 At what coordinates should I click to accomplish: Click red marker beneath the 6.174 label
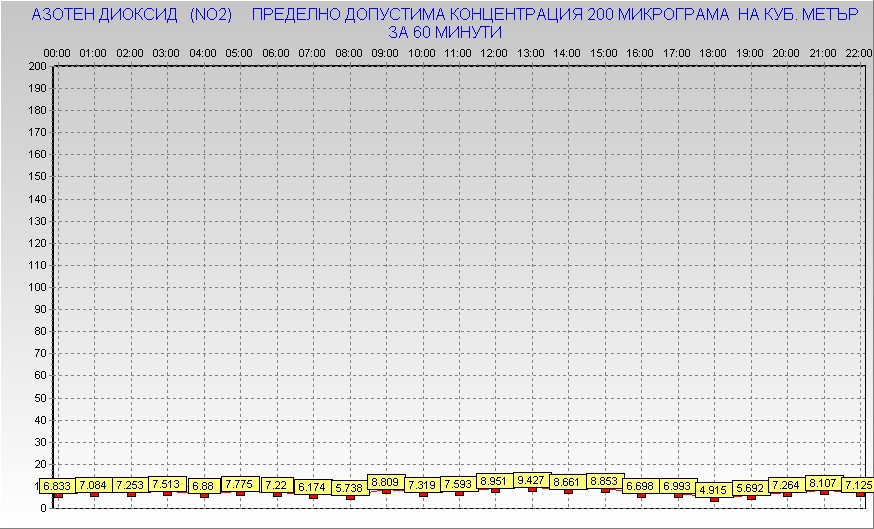pyautogui.click(x=313, y=496)
